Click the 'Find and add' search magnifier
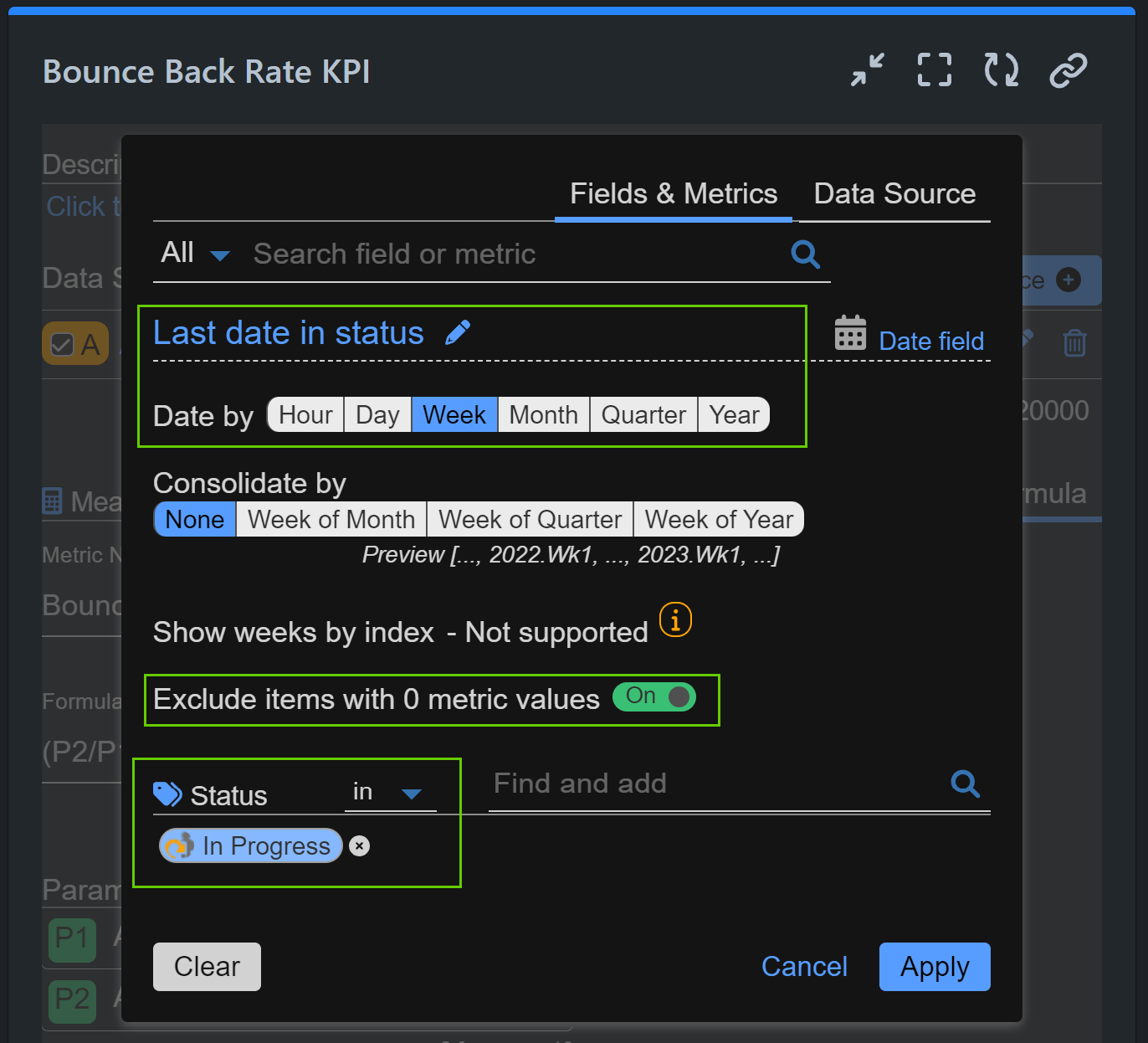Image resolution: width=1148 pixels, height=1043 pixels. 964,784
